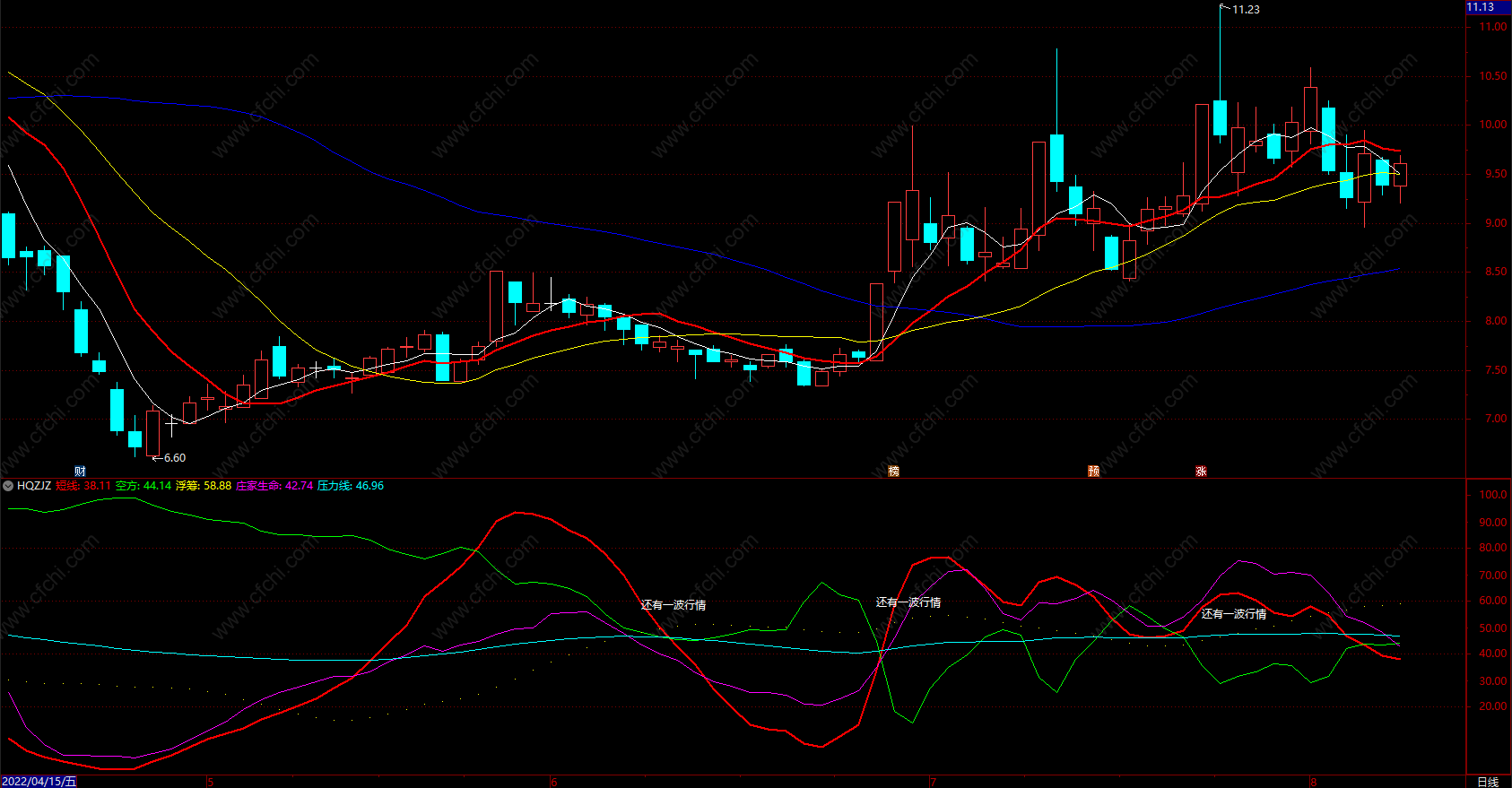Select the 短线 38.11 indicator value
Viewport: 1512px width, 788px height.
83,486
